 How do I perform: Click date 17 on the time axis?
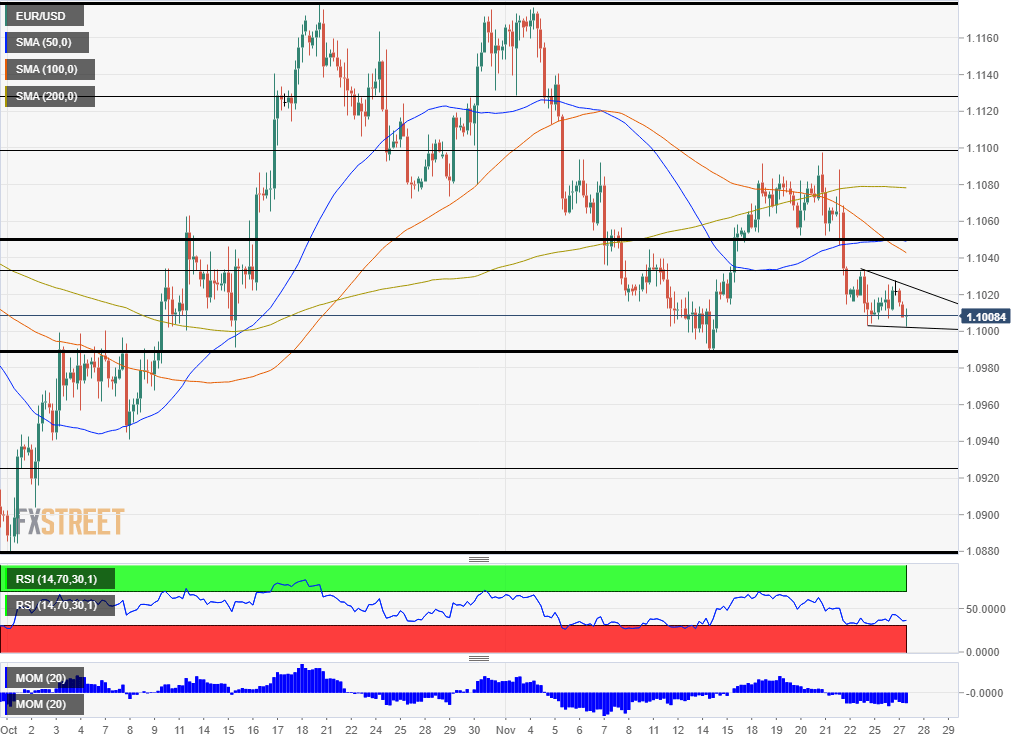point(278,730)
